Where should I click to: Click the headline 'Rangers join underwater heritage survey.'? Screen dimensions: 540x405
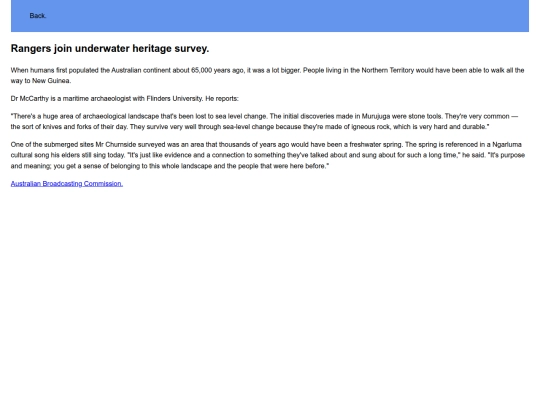click(110, 49)
